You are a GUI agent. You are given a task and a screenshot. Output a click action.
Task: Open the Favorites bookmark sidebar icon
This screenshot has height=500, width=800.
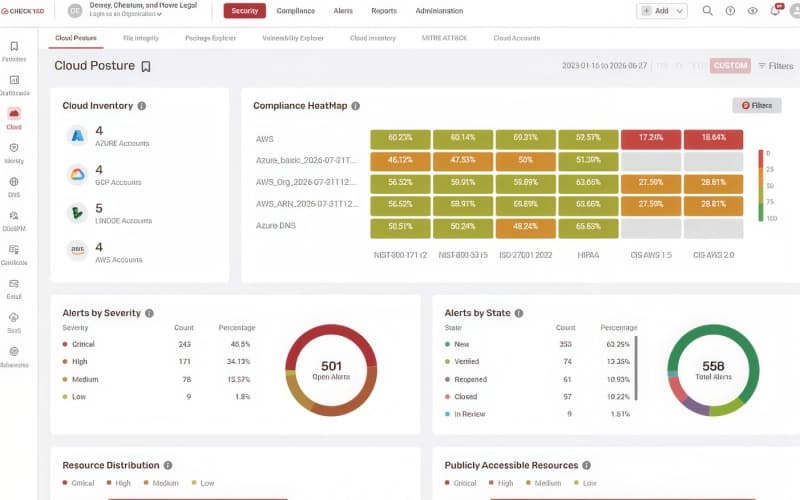14,46
